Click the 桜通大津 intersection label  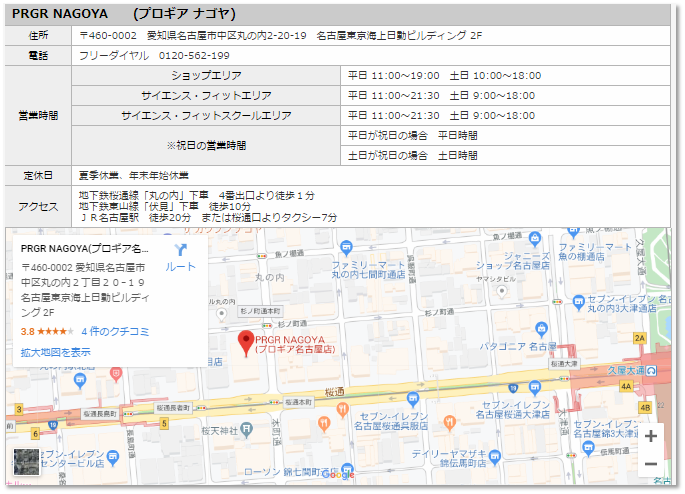coord(564,363)
